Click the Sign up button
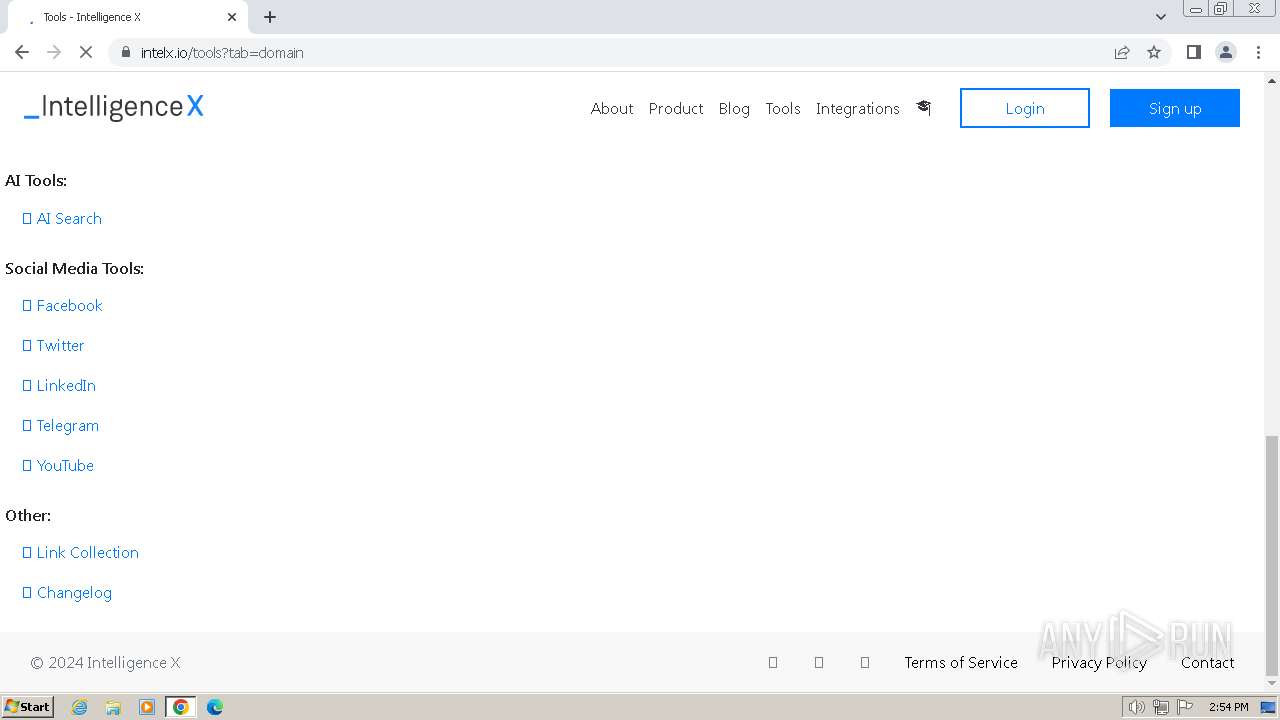The image size is (1280, 720). (x=1175, y=108)
